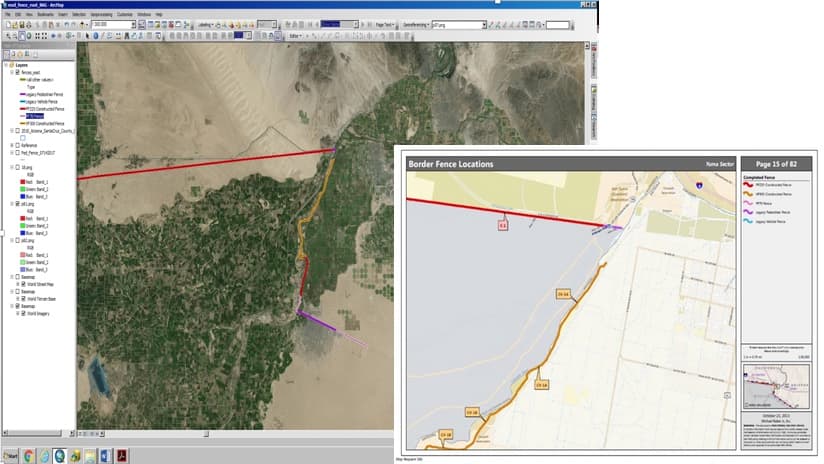Open the Editor dropdown menu
The width and height of the screenshot is (824, 464).
coord(295,36)
